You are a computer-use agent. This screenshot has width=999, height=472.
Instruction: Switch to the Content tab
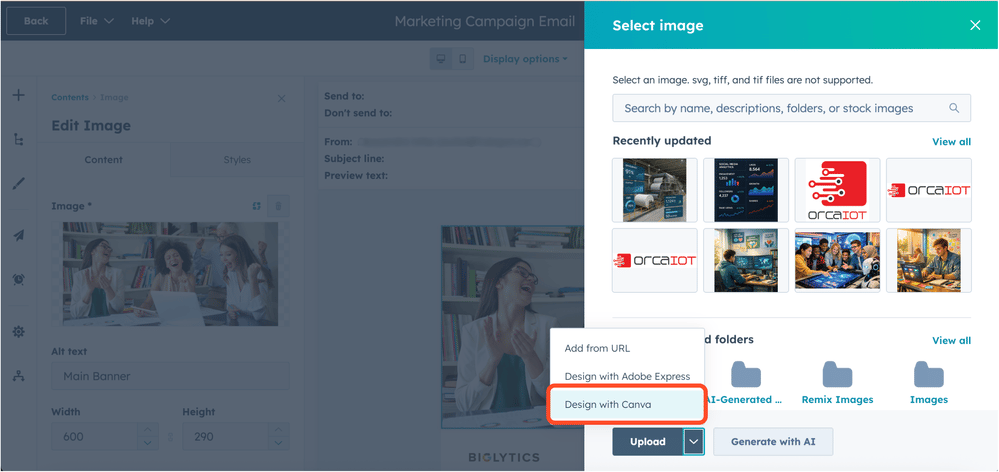pyautogui.click(x=104, y=160)
